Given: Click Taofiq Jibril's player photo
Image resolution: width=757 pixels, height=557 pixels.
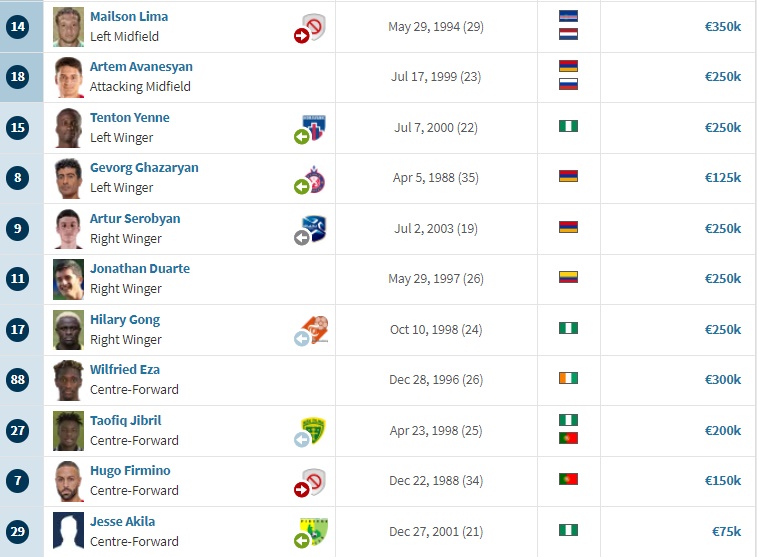Looking at the screenshot, I should (x=68, y=431).
